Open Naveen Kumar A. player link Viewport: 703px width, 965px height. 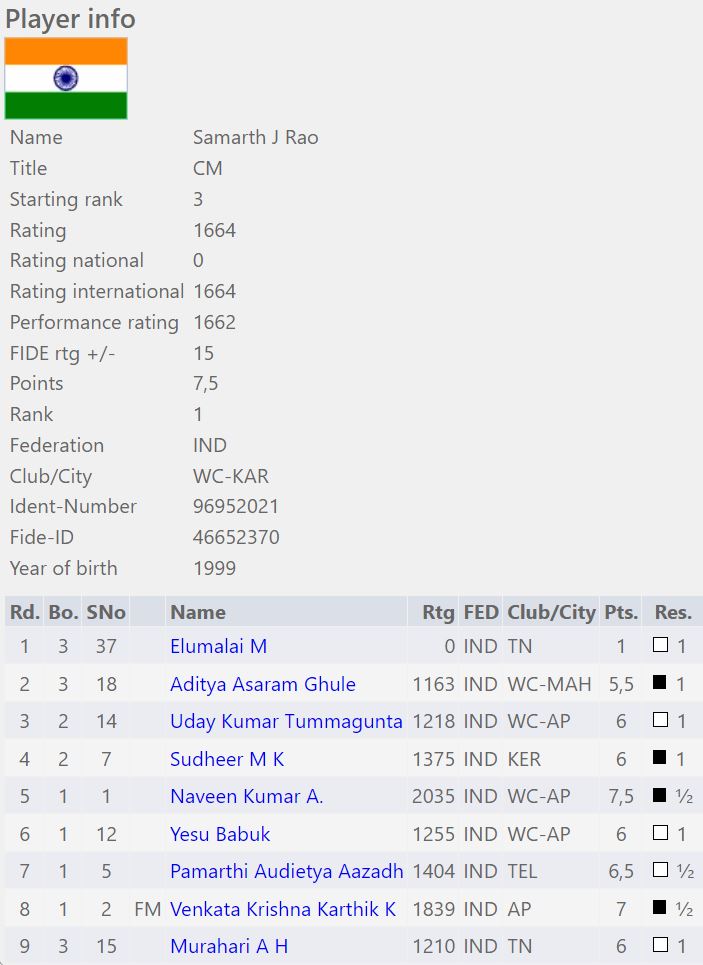246,797
